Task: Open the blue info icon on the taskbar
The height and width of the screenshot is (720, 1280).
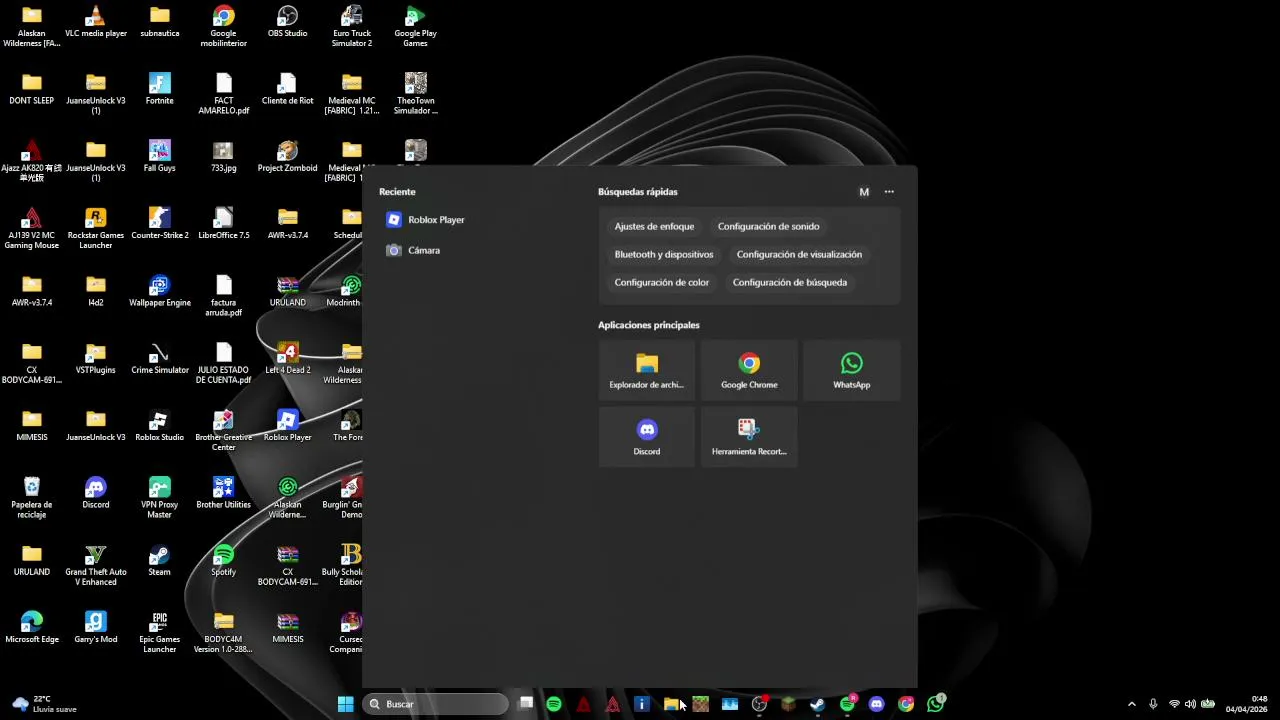Action: click(642, 704)
